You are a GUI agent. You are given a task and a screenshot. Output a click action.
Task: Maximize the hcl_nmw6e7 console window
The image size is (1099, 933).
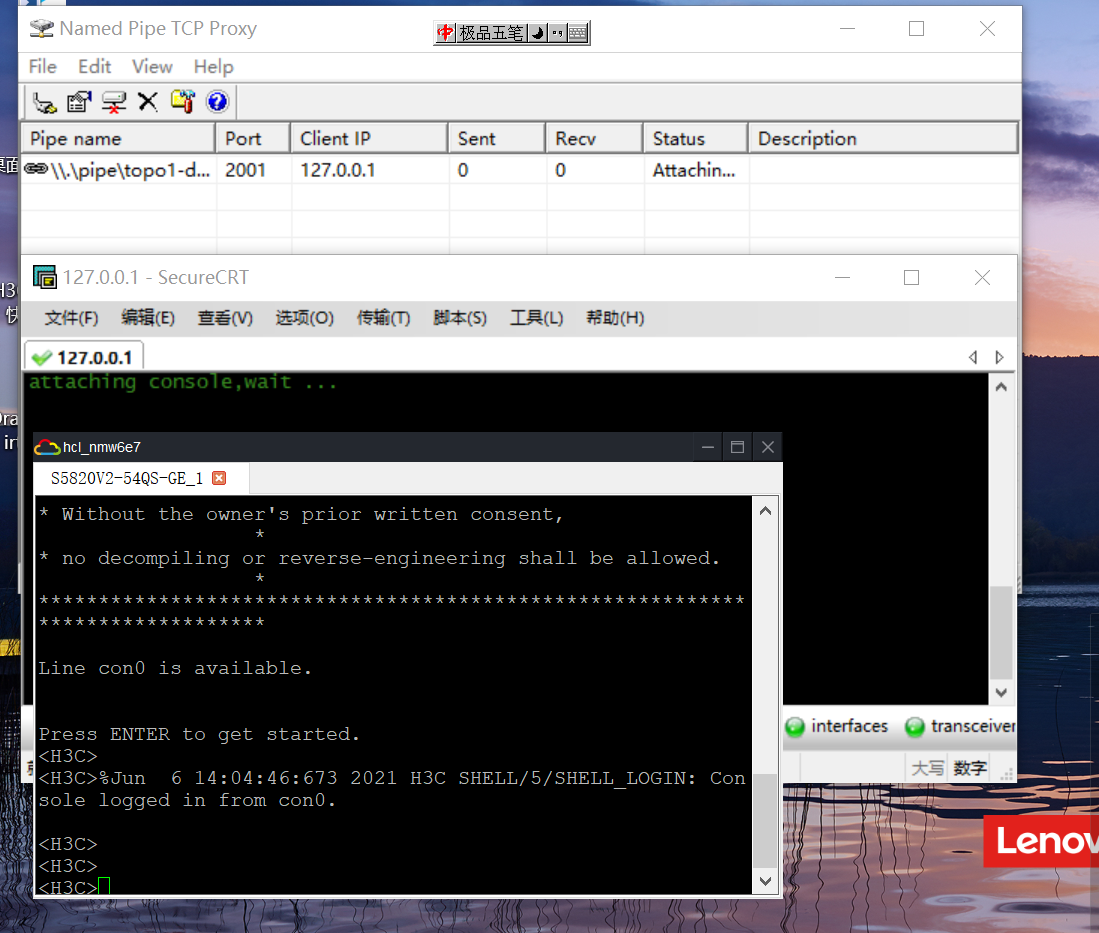[x=737, y=447]
